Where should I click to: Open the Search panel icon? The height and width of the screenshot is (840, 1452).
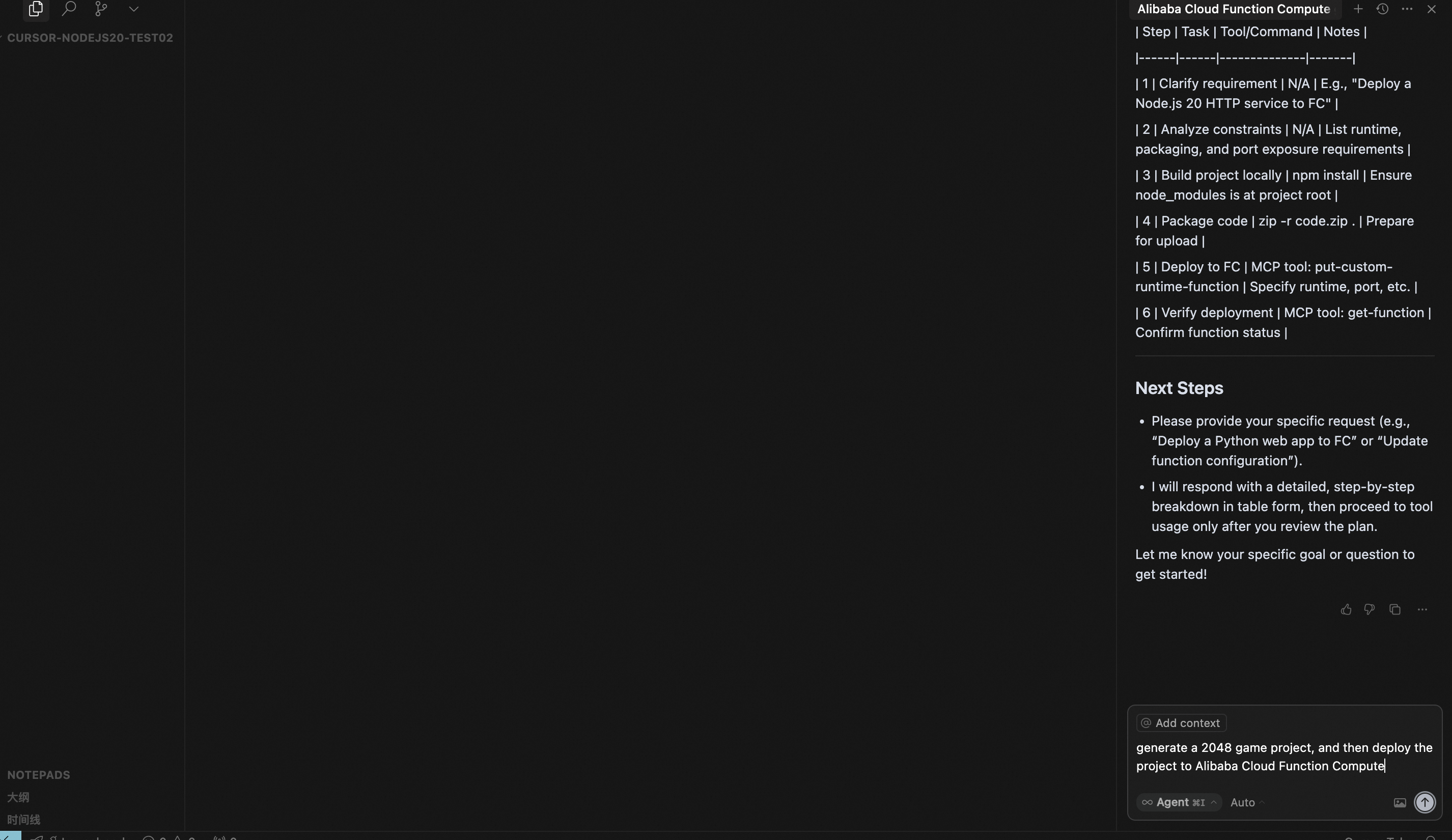point(69,9)
